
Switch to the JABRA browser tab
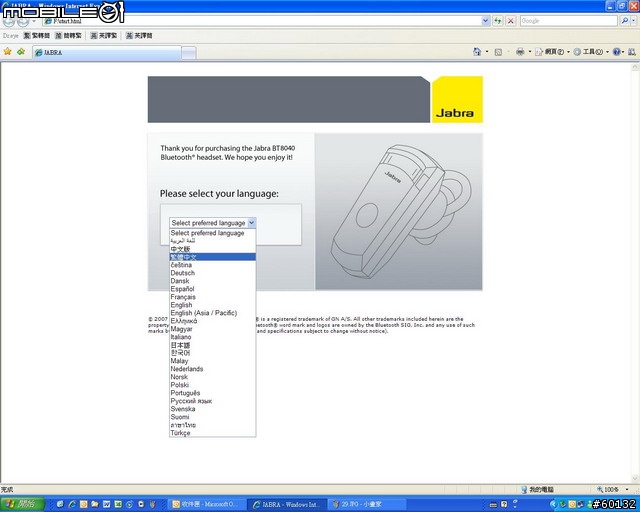click(x=107, y=53)
